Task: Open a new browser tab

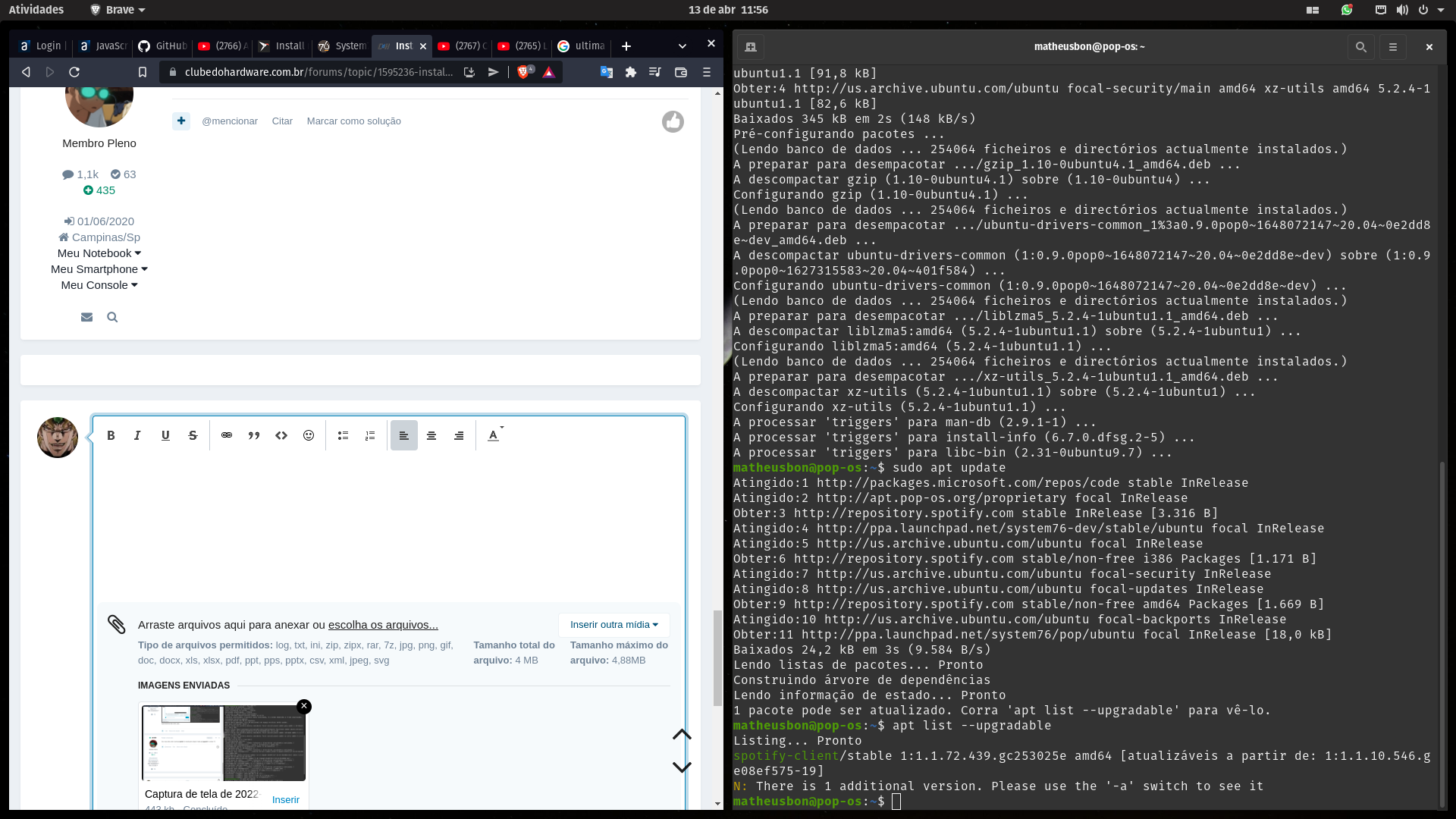Action: click(x=626, y=46)
